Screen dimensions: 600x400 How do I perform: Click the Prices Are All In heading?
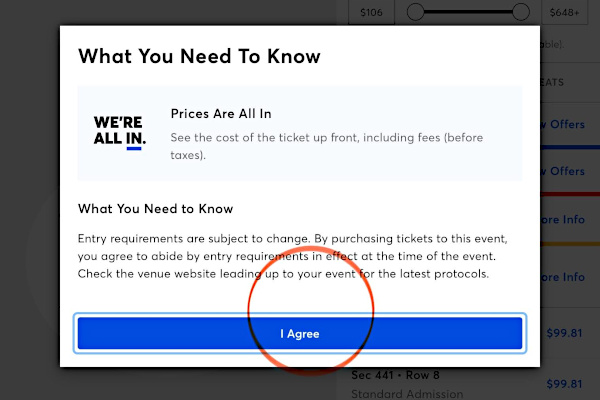(x=221, y=114)
